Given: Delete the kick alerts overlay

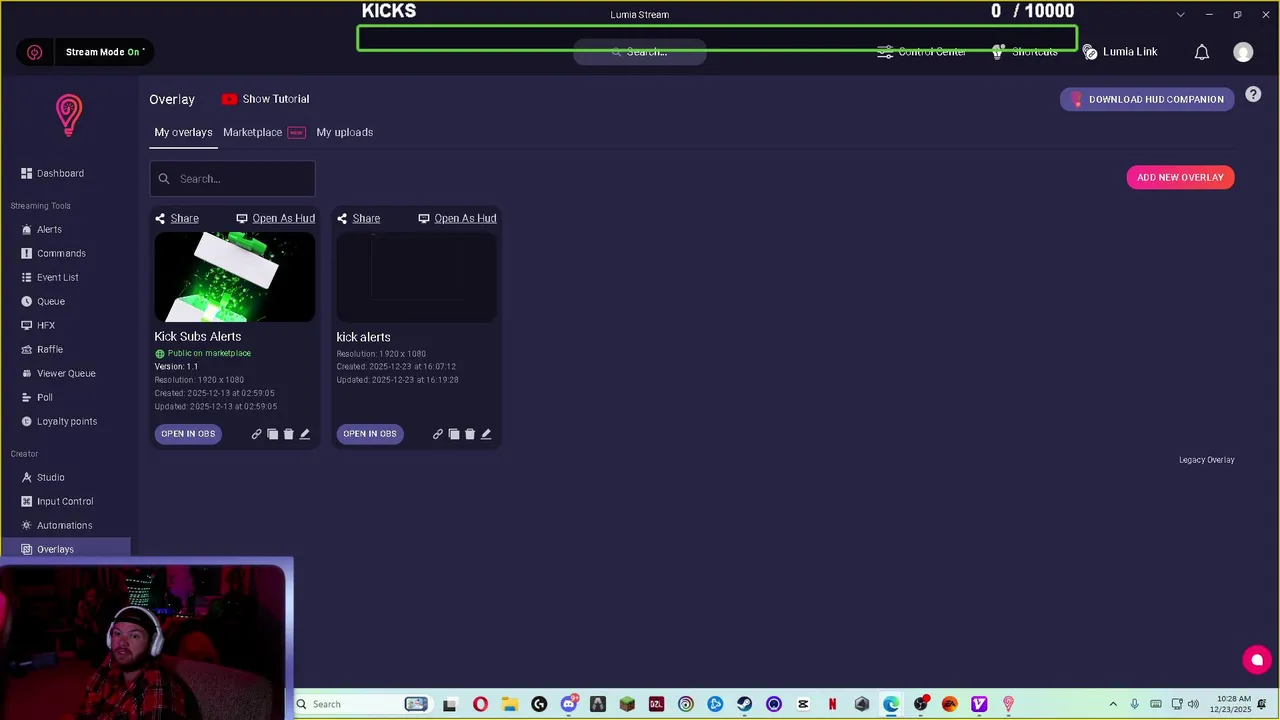Looking at the screenshot, I should [x=470, y=434].
